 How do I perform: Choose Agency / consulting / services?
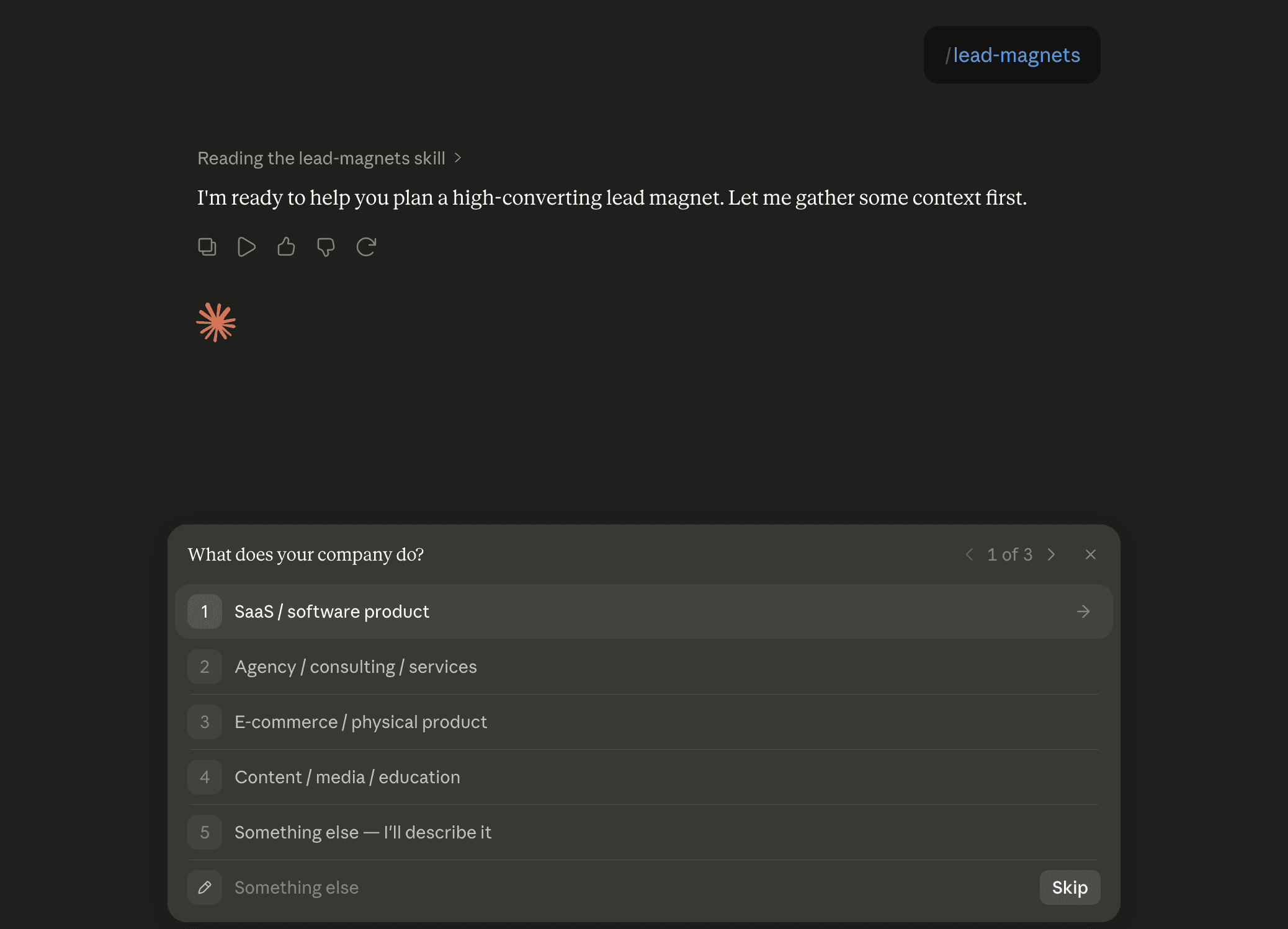(x=643, y=667)
